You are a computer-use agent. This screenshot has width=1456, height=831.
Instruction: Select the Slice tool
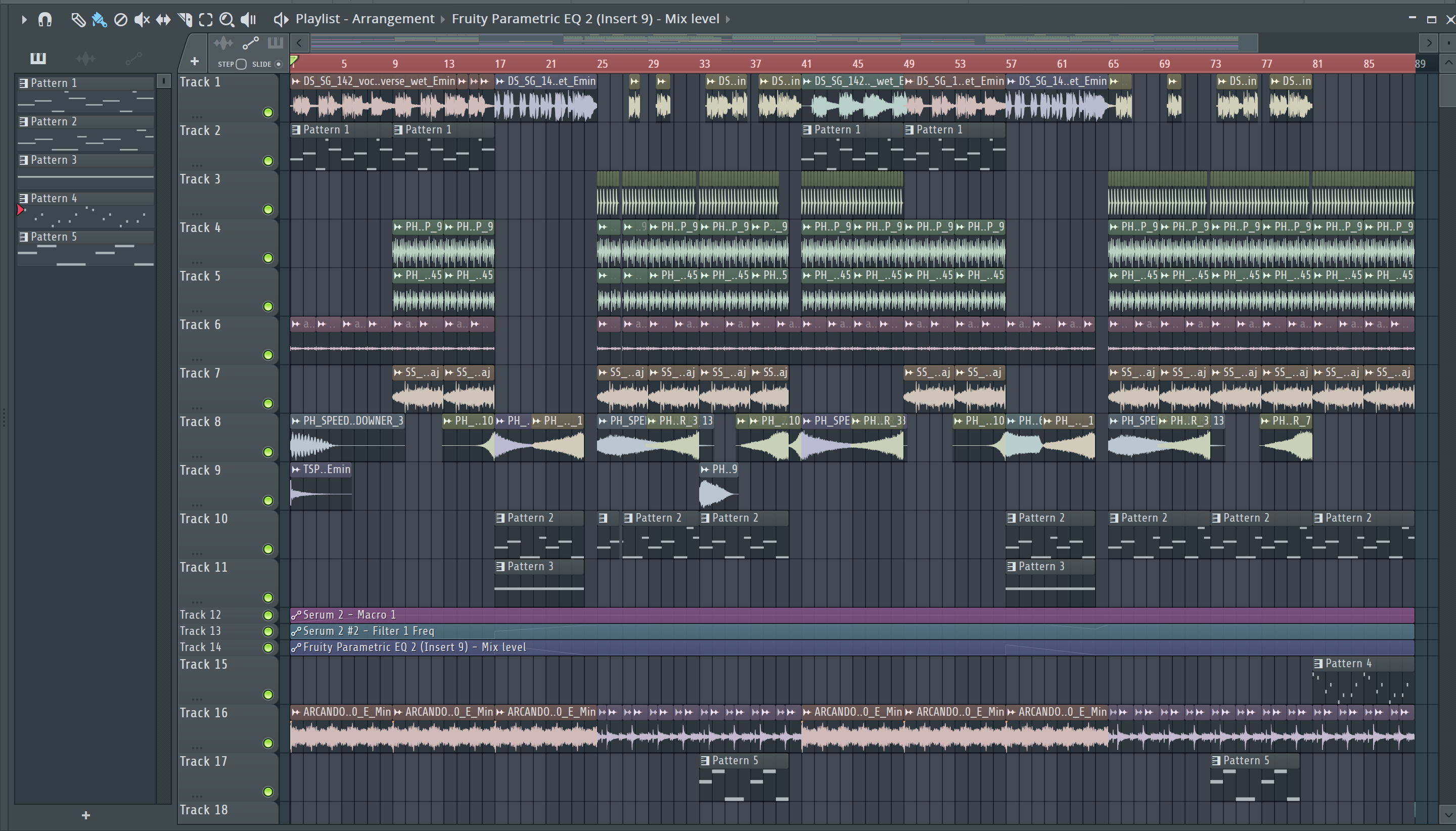[x=185, y=19]
